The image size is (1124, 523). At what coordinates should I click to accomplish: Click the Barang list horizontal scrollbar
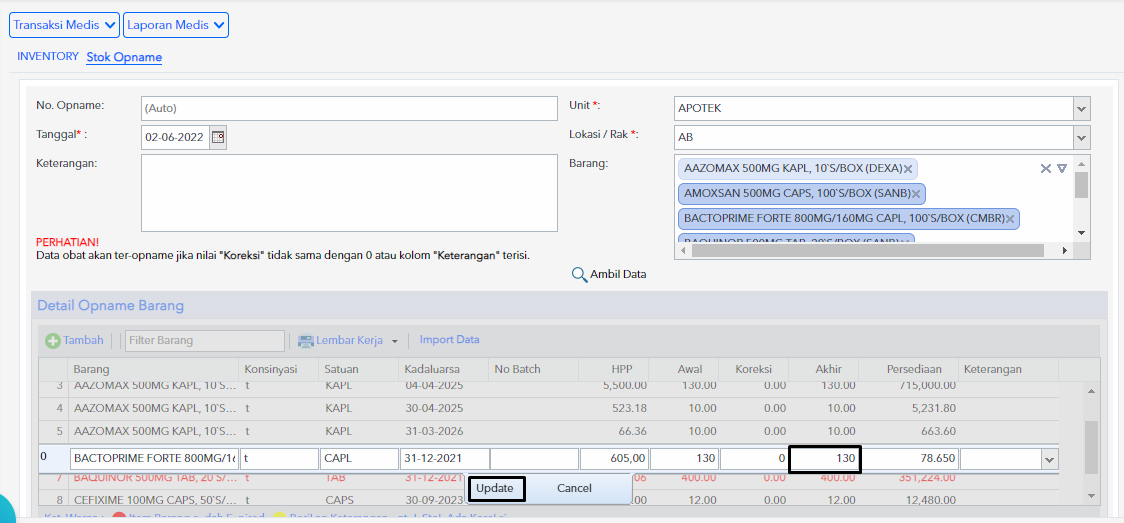pos(867,250)
